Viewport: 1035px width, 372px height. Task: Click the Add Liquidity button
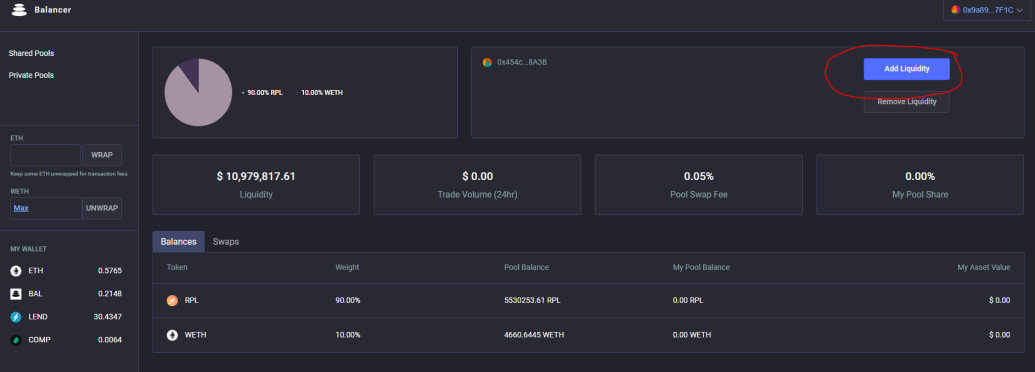(906, 69)
